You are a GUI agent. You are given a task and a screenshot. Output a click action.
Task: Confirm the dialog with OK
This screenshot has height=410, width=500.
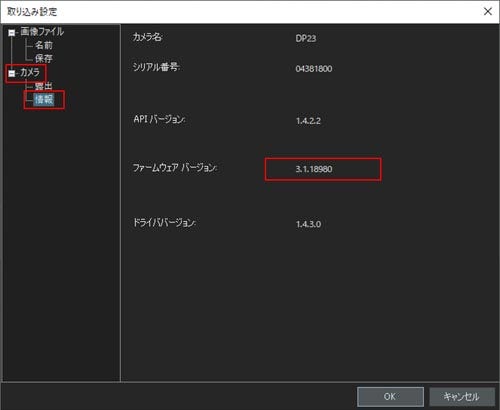390,397
